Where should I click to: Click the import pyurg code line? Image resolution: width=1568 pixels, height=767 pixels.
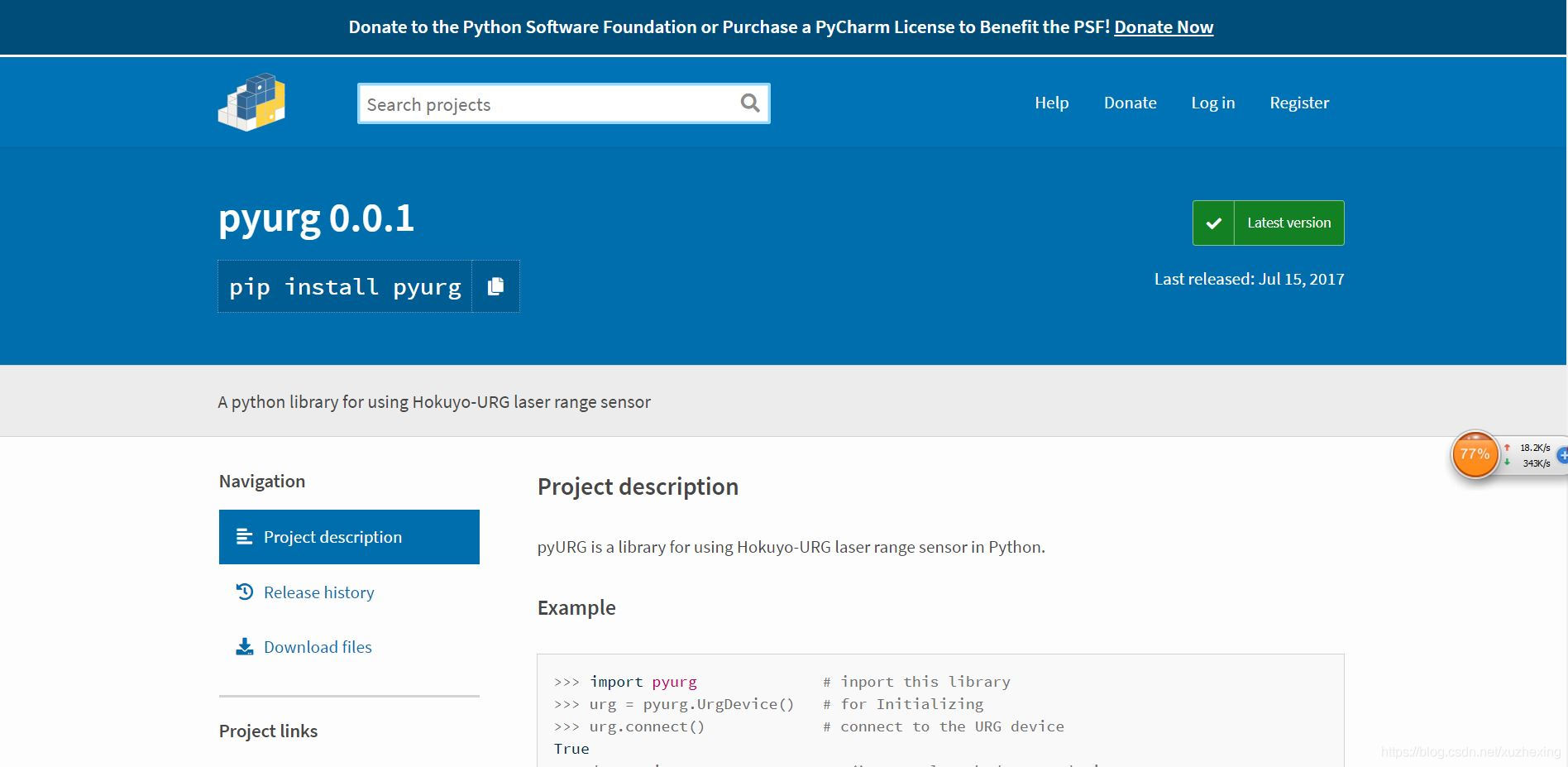tap(782, 682)
